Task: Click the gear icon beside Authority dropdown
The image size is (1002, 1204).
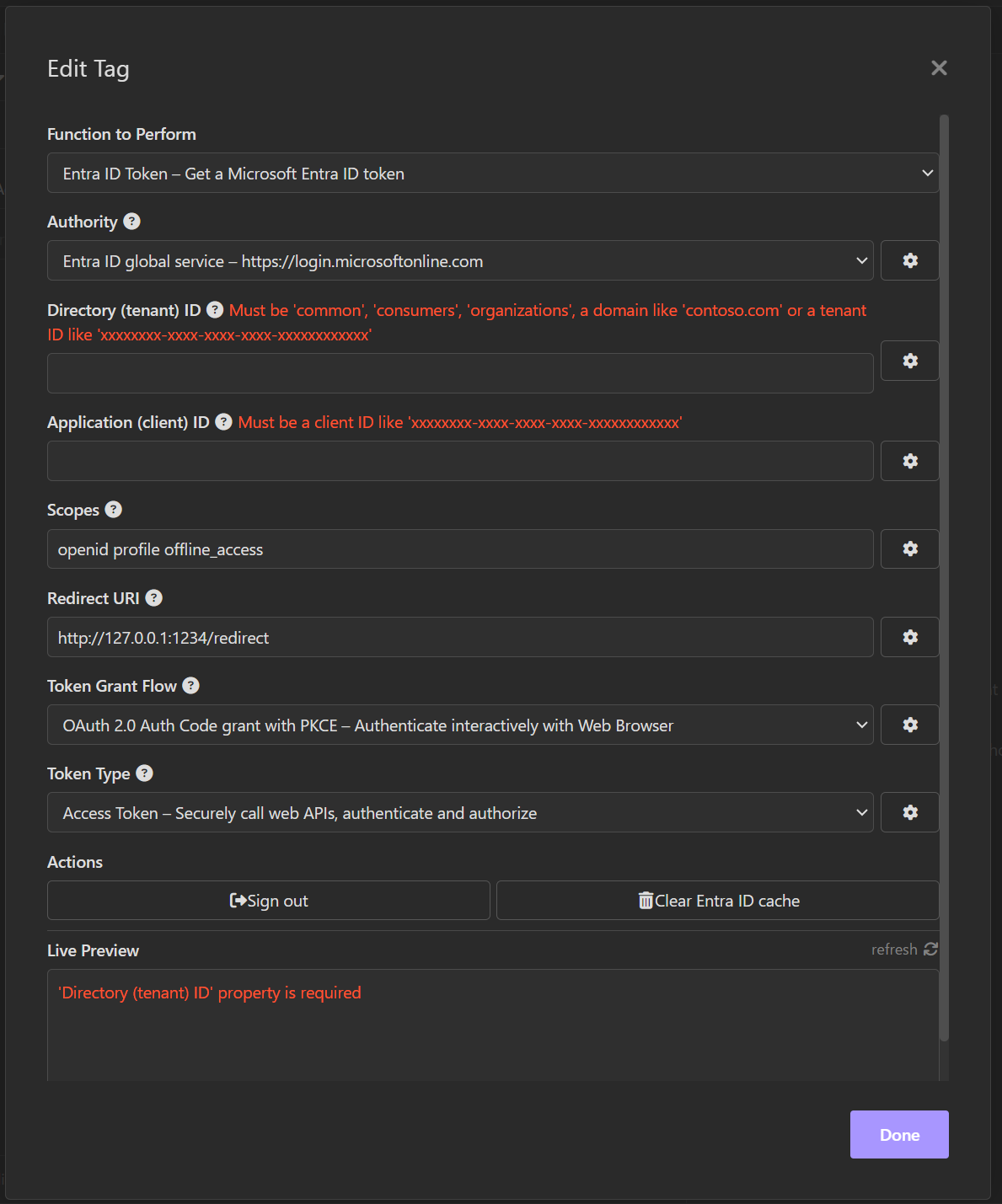Action: [909, 260]
